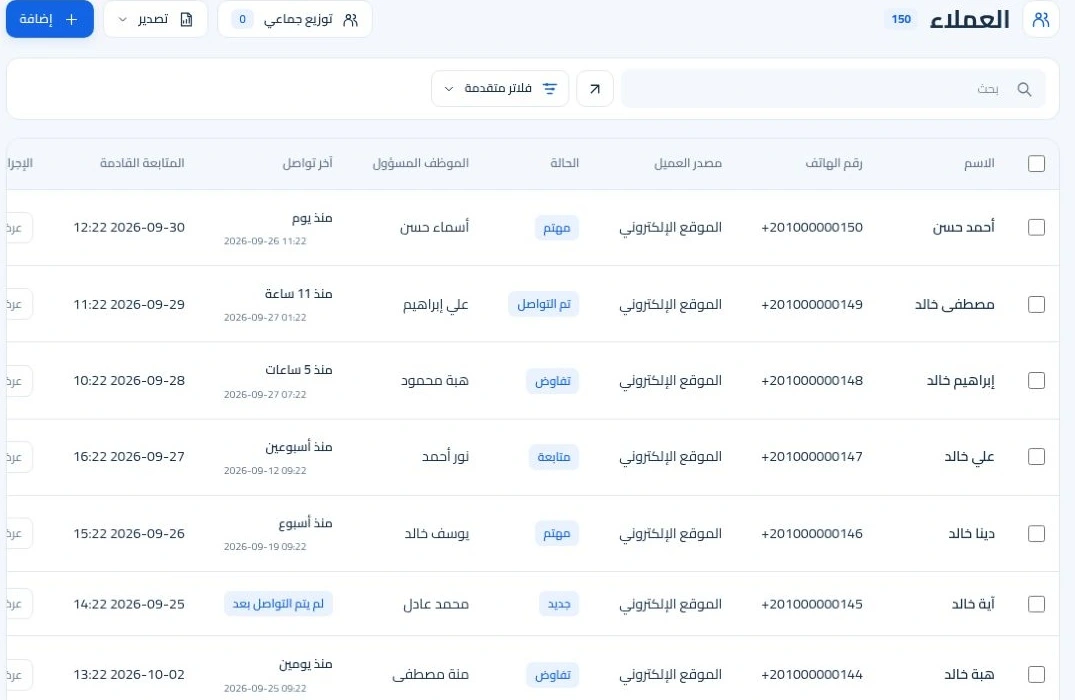Click the customer name هبة خالد
Screen dimensions: 1075x700
point(969,675)
